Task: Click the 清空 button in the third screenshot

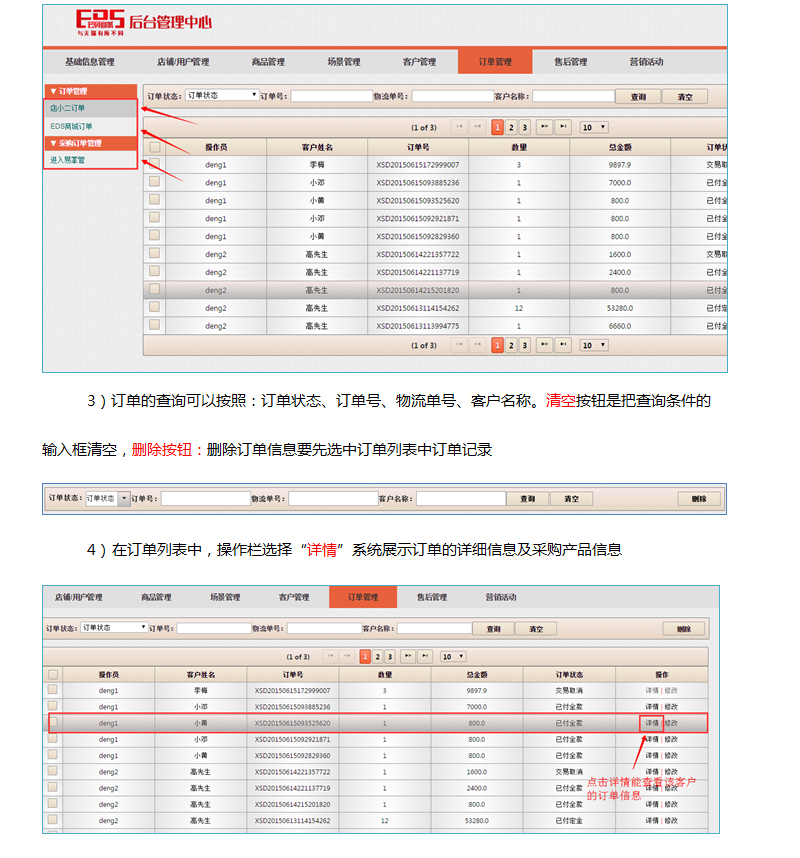Action: pyautogui.click(x=536, y=629)
